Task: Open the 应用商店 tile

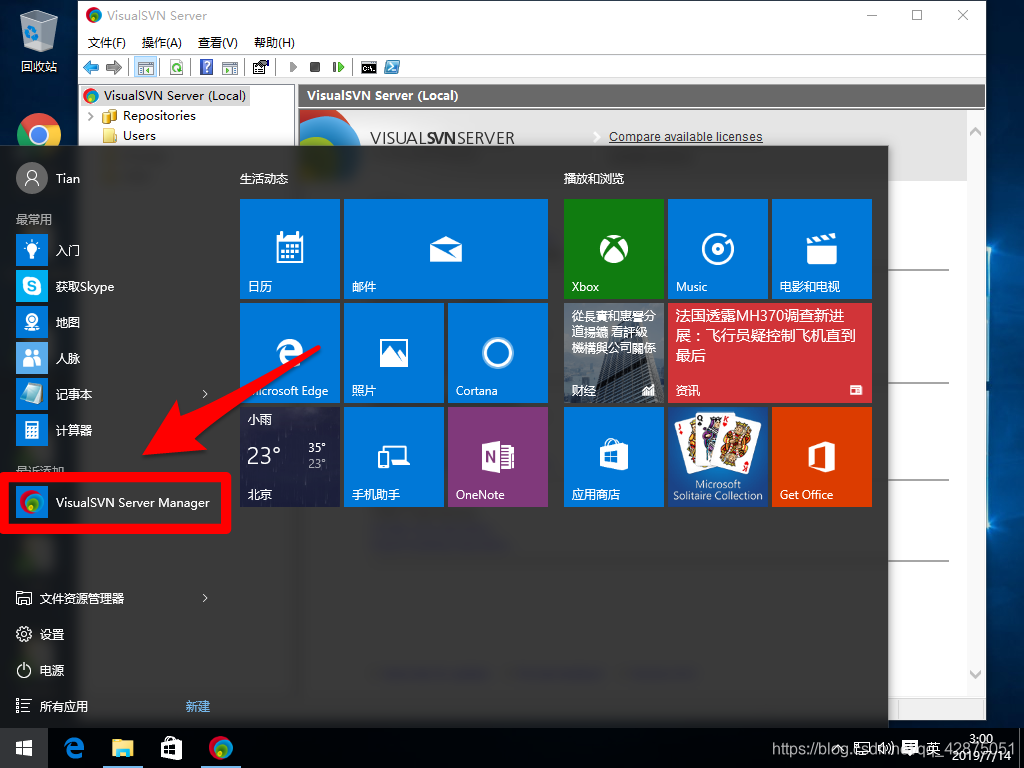Action: (x=614, y=456)
